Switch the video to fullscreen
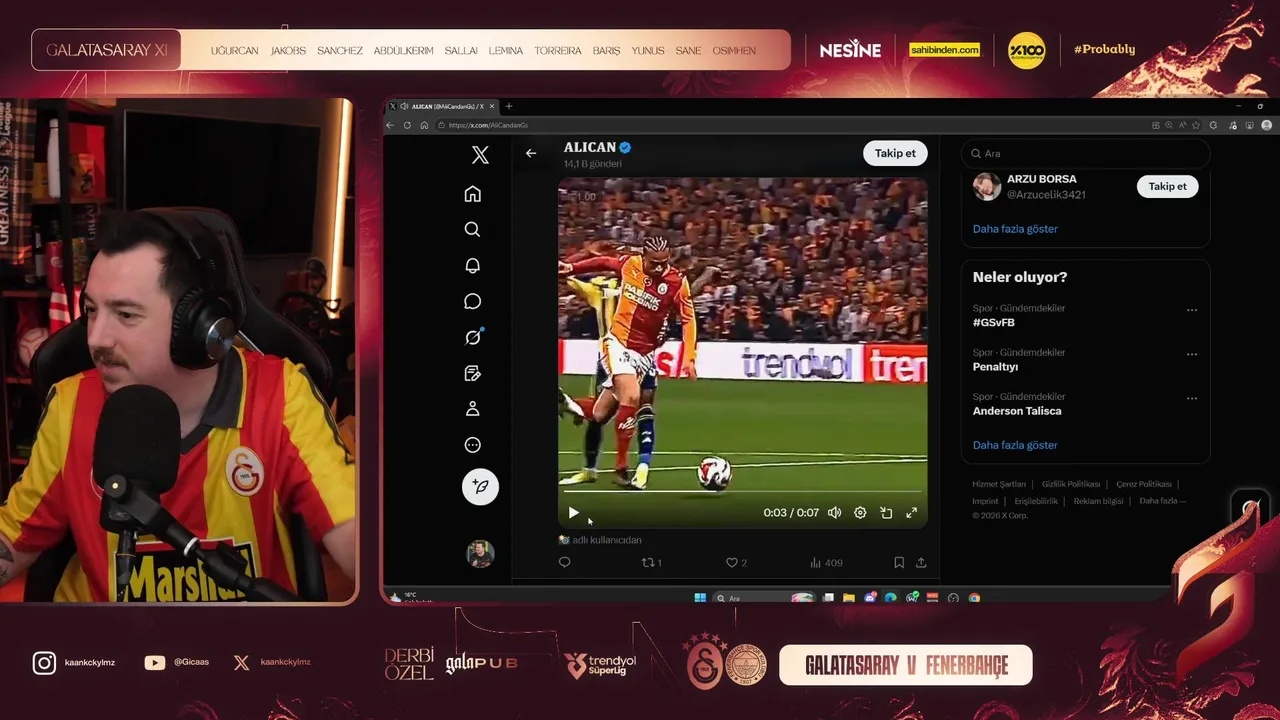The height and width of the screenshot is (720, 1280). 912,513
